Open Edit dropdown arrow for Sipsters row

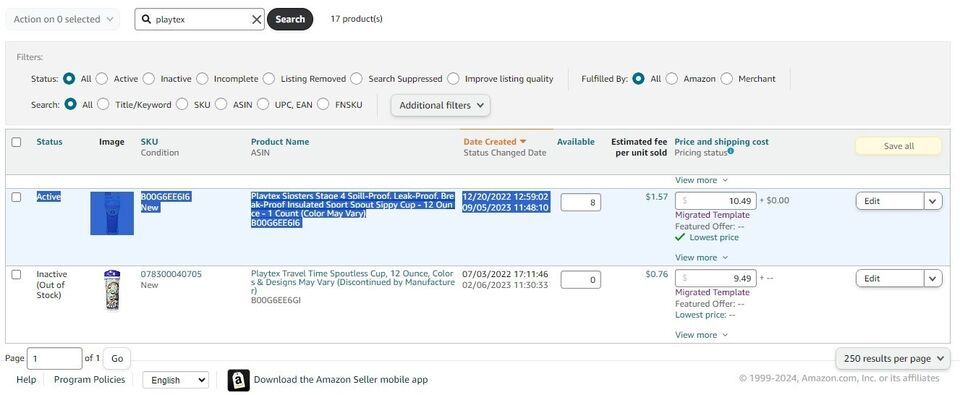pos(933,201)
